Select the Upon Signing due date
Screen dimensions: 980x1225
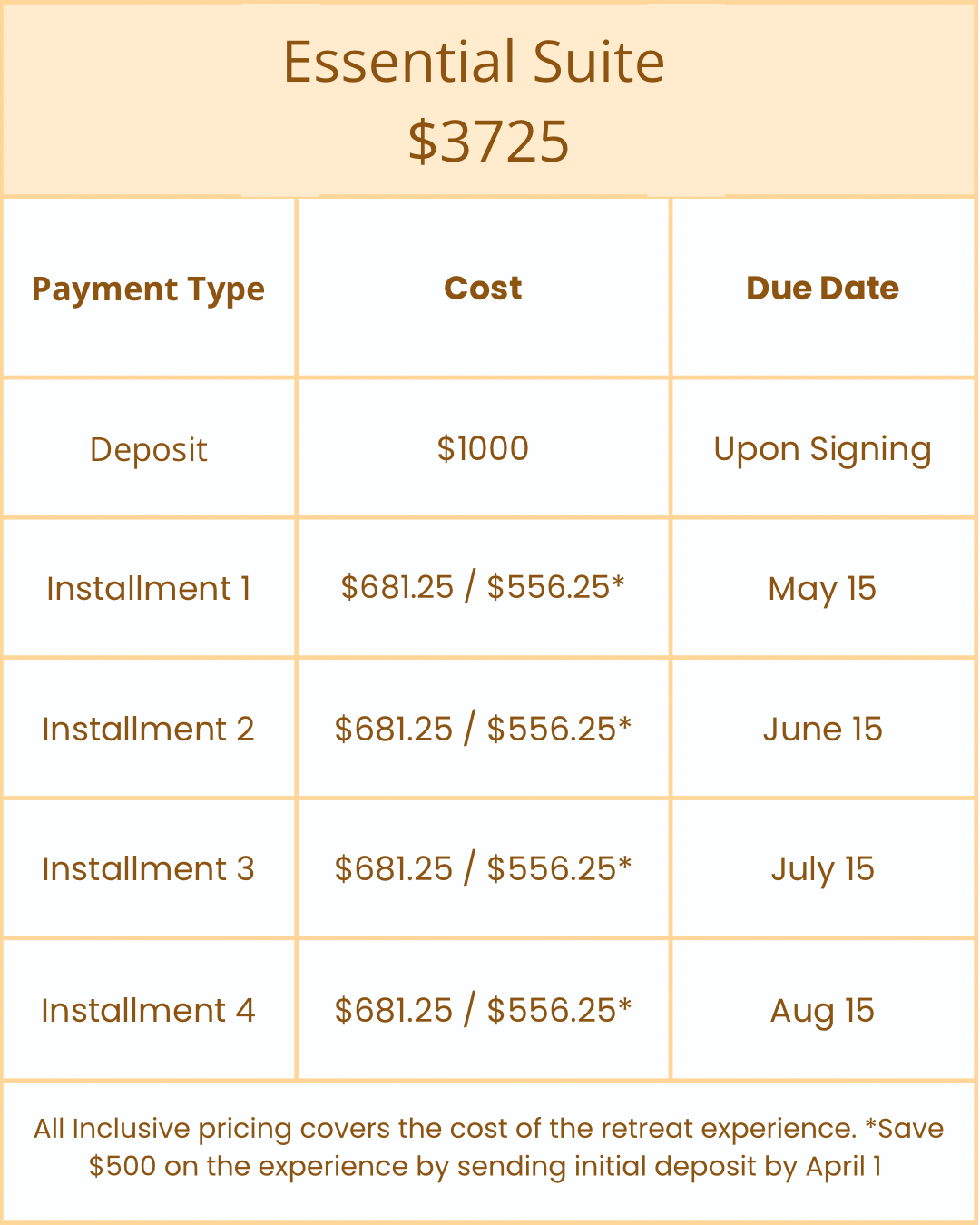822,450
